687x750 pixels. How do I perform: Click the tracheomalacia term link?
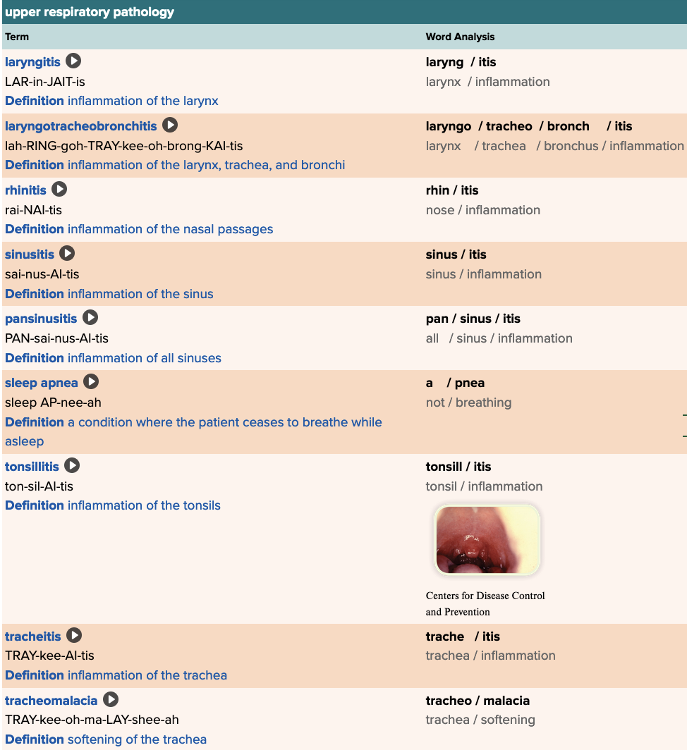coord(51,700)
